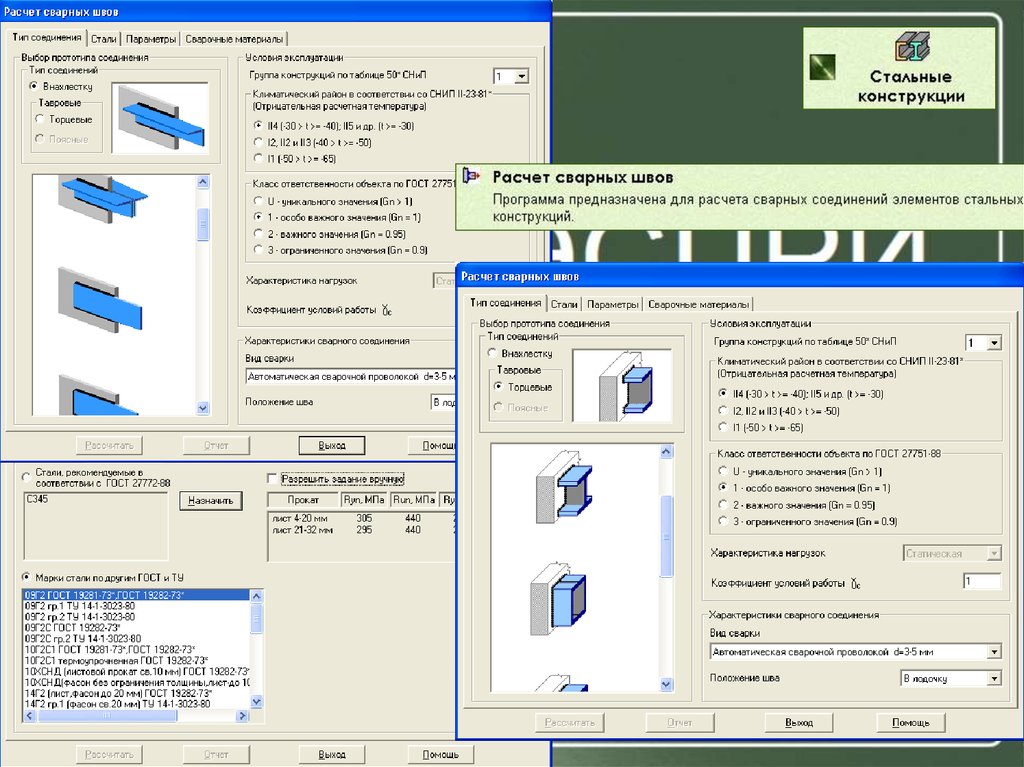The width and height of the screenshot is (1024, 767).
Task: Switch to Параметры tab in right dialog
Action: [613, 304]
